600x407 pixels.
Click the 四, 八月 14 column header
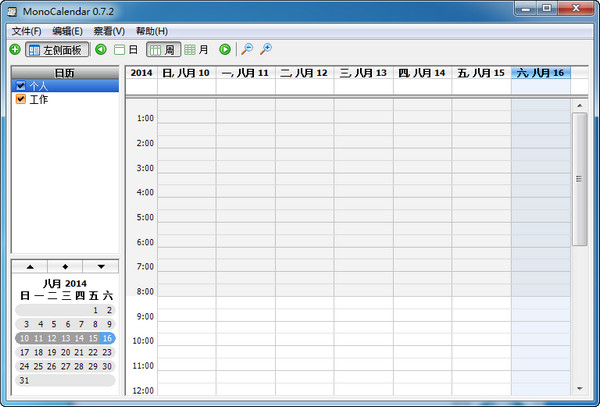[422, 73]
